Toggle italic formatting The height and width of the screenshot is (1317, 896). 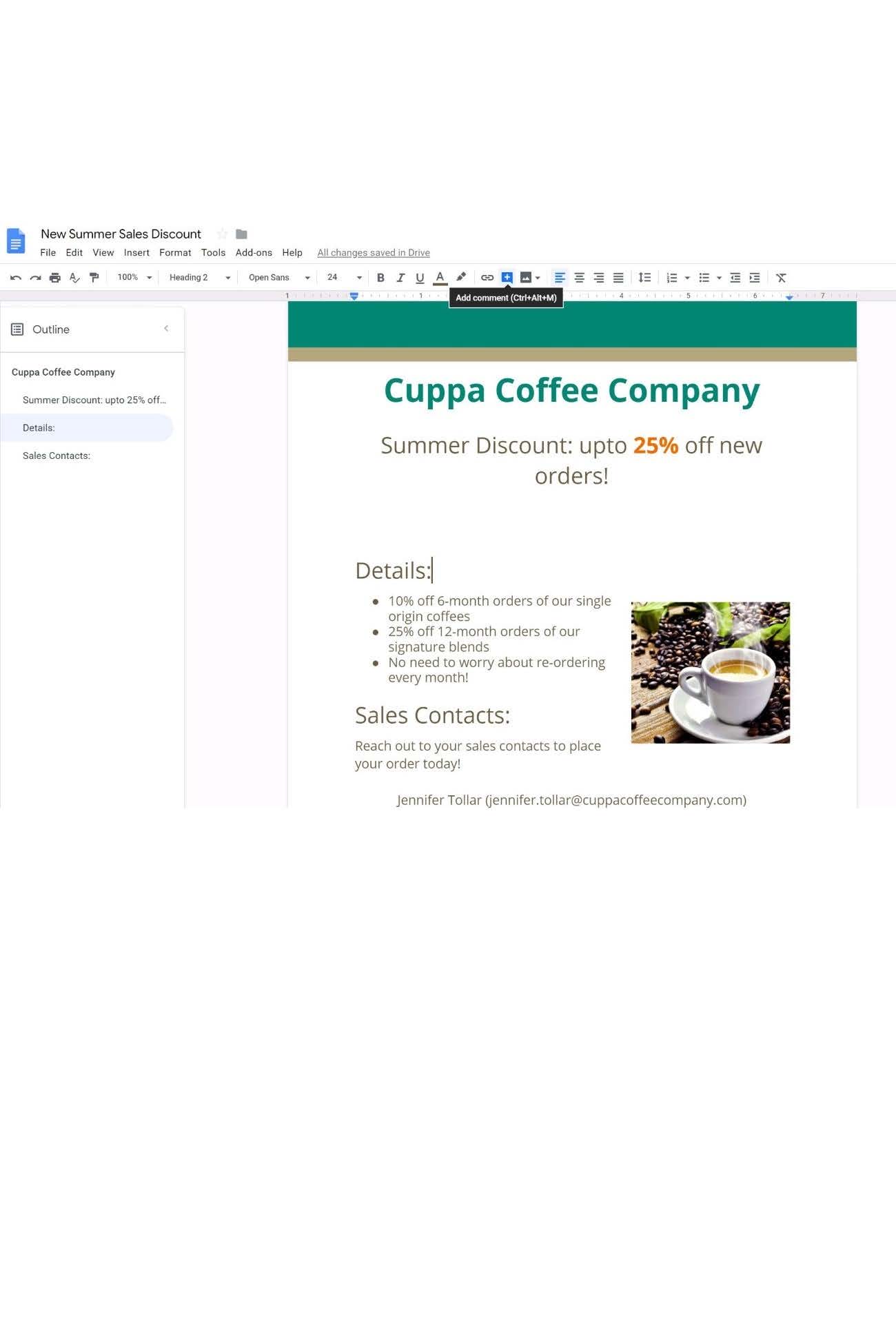(x=400, y=278)
